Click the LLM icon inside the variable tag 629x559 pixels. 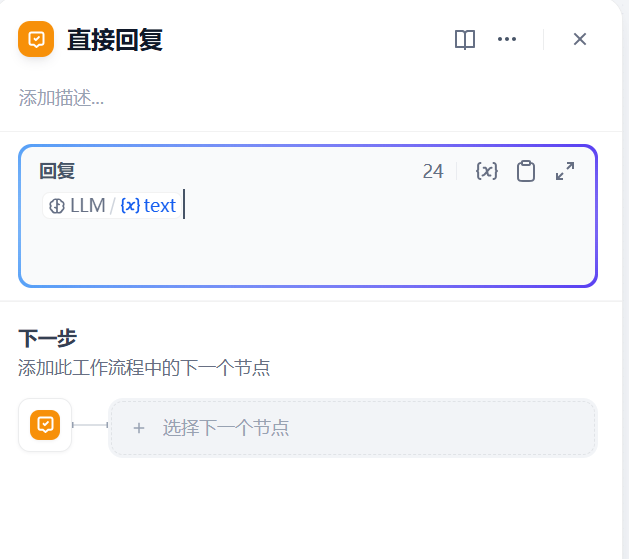click(57, 206)
